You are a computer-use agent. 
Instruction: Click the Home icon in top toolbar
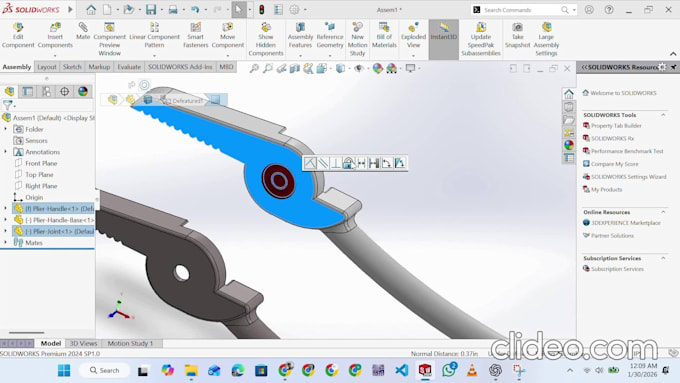coord(91,10)
